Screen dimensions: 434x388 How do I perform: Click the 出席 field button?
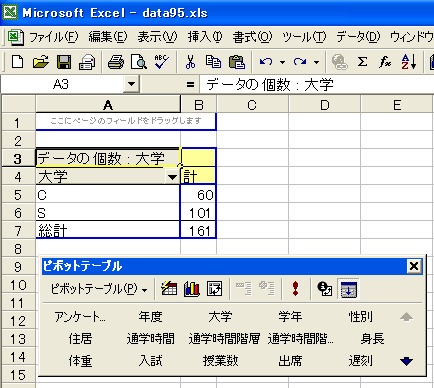290,361
